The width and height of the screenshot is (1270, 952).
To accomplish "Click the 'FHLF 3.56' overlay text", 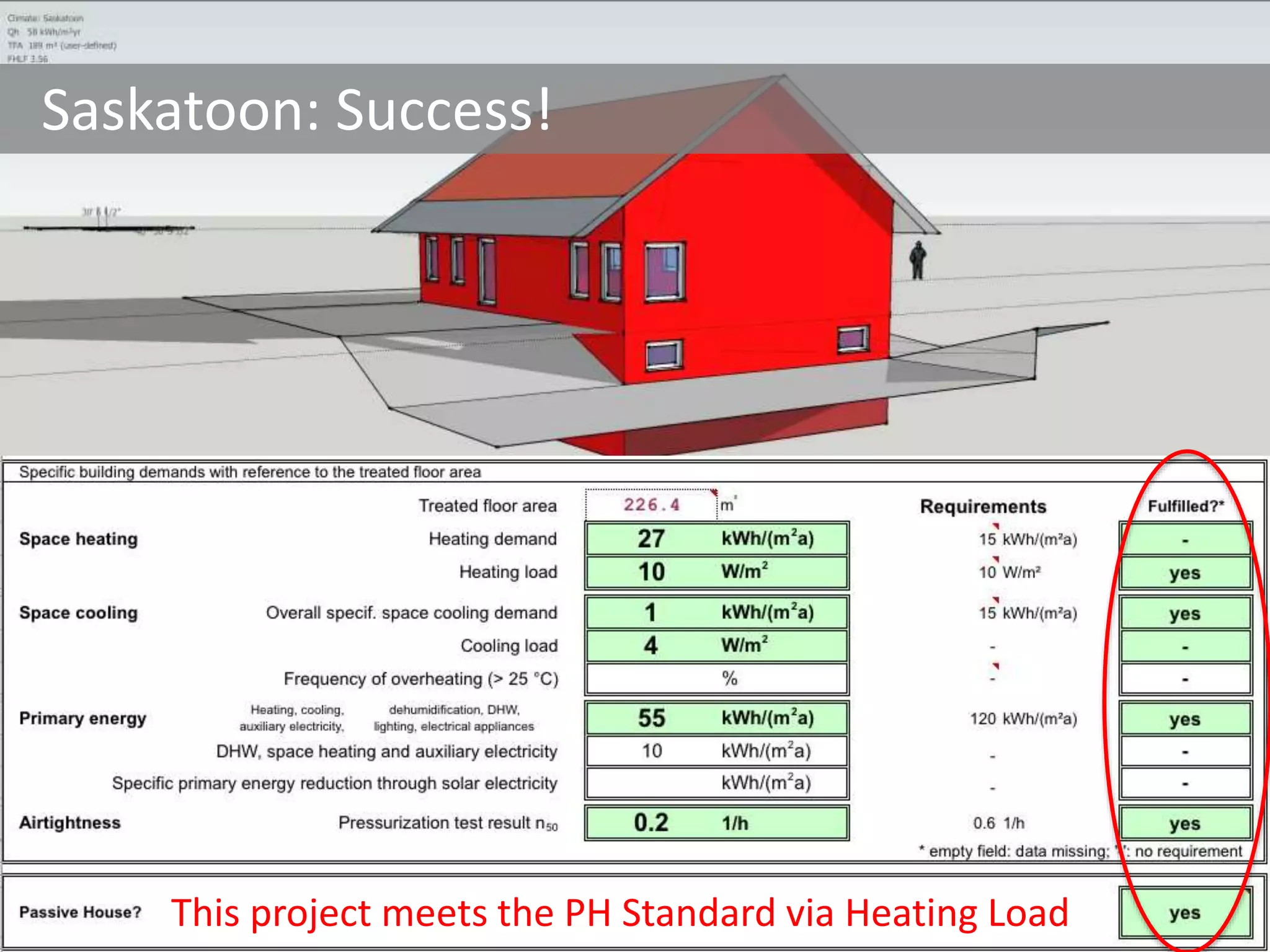I will [27, 59].
